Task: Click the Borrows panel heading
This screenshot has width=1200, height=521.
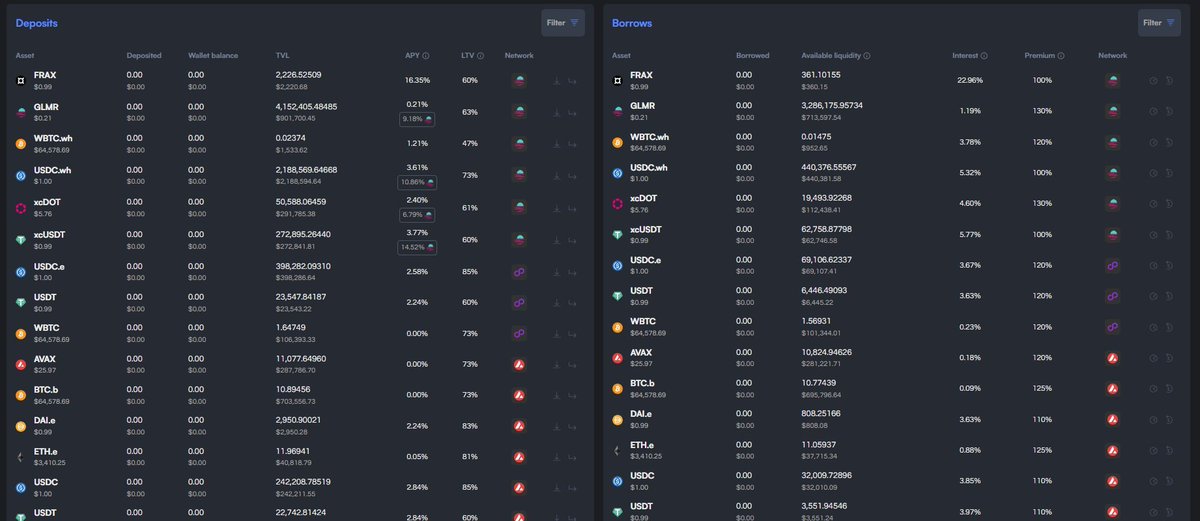Action: (630, 22)
